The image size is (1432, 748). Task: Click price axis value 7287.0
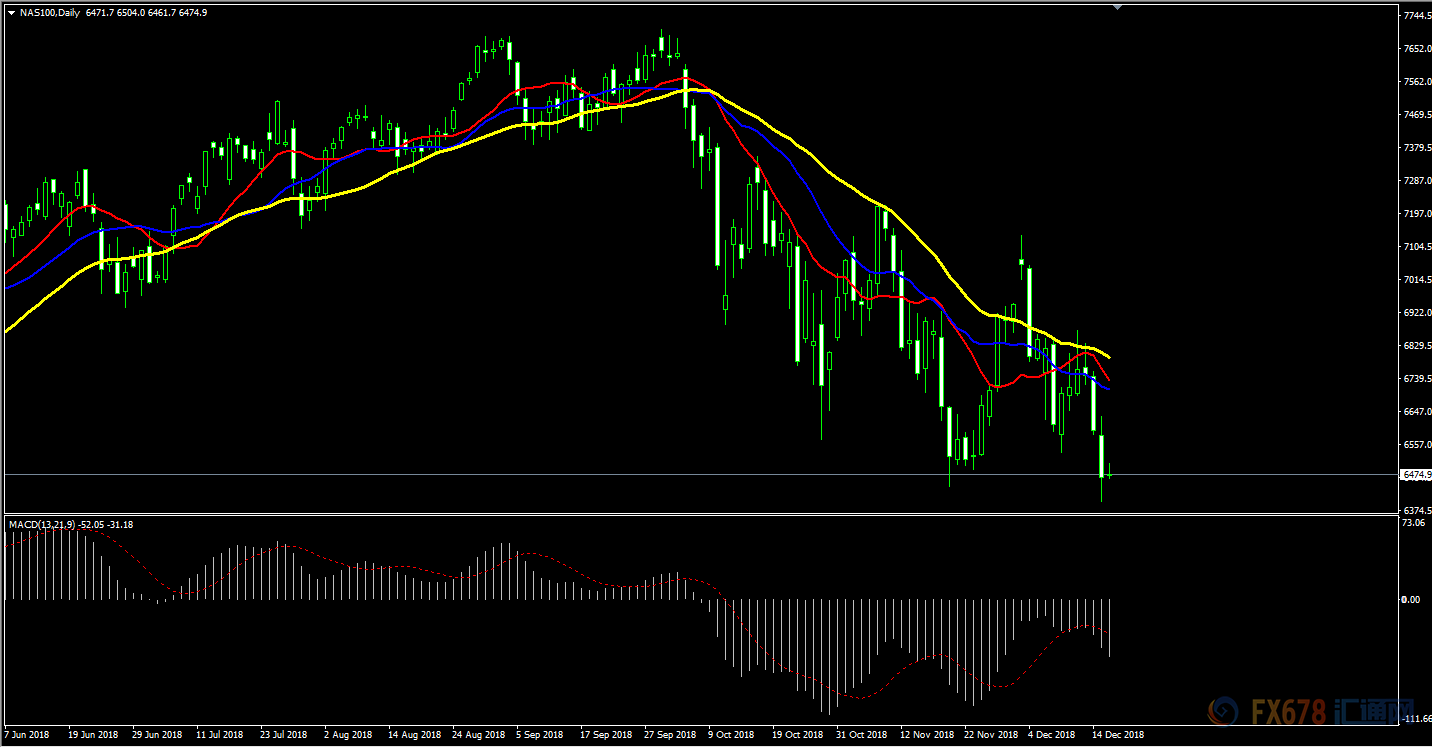click(x=1416, y=181)
